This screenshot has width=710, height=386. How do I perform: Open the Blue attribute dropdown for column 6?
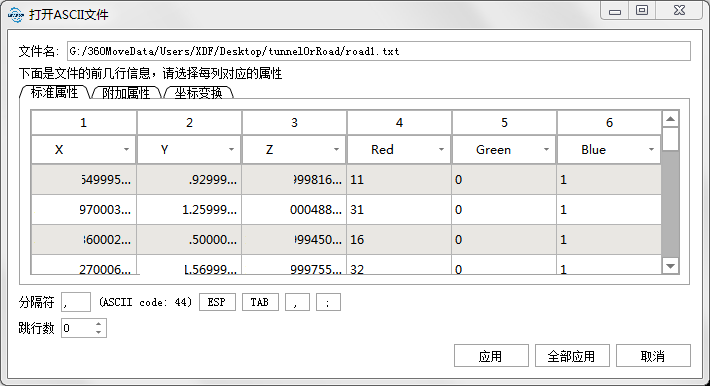point(609,150)
